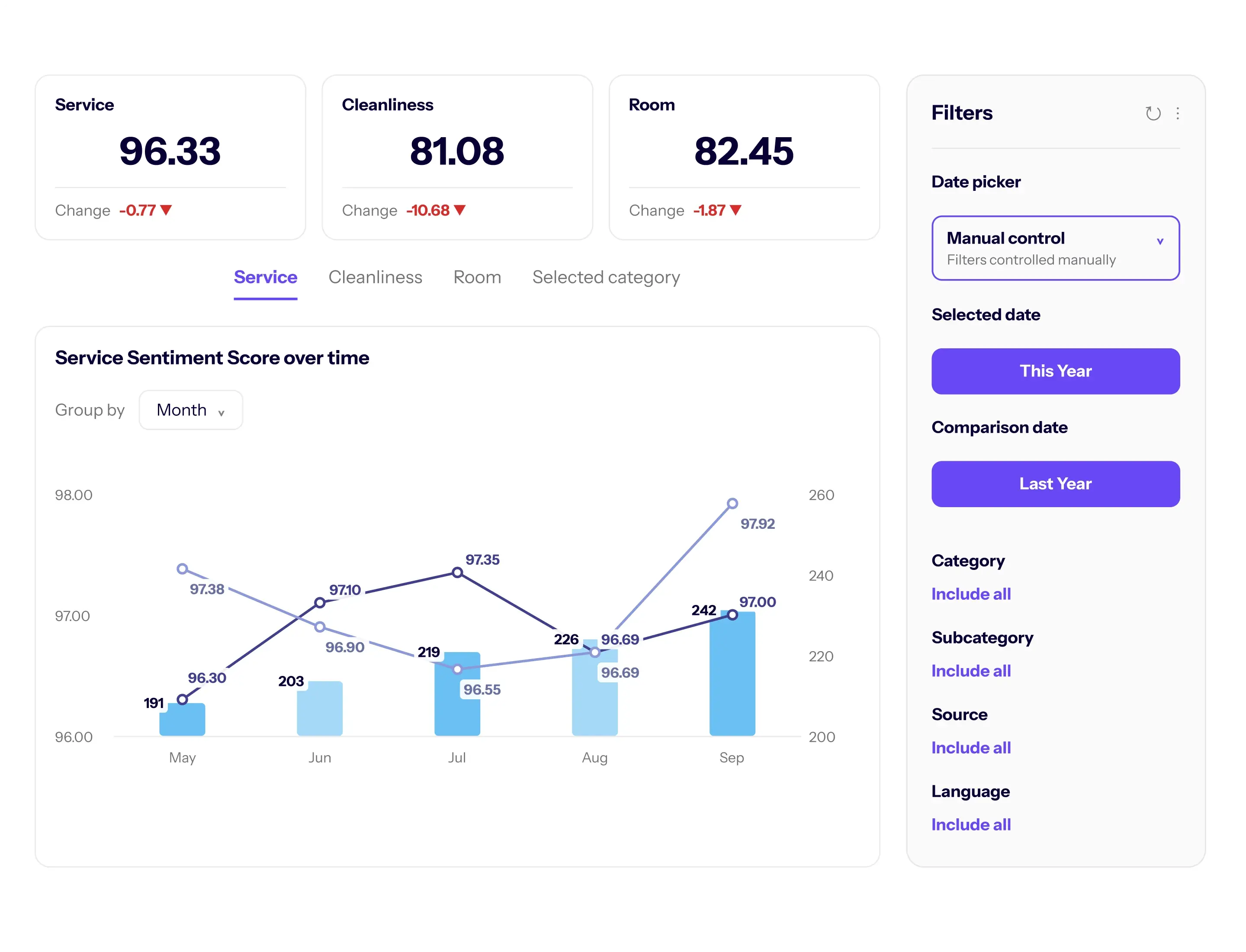Switch to the Service tab
The width and height of the screenshot is (1246, 952).
click(265, 278)
